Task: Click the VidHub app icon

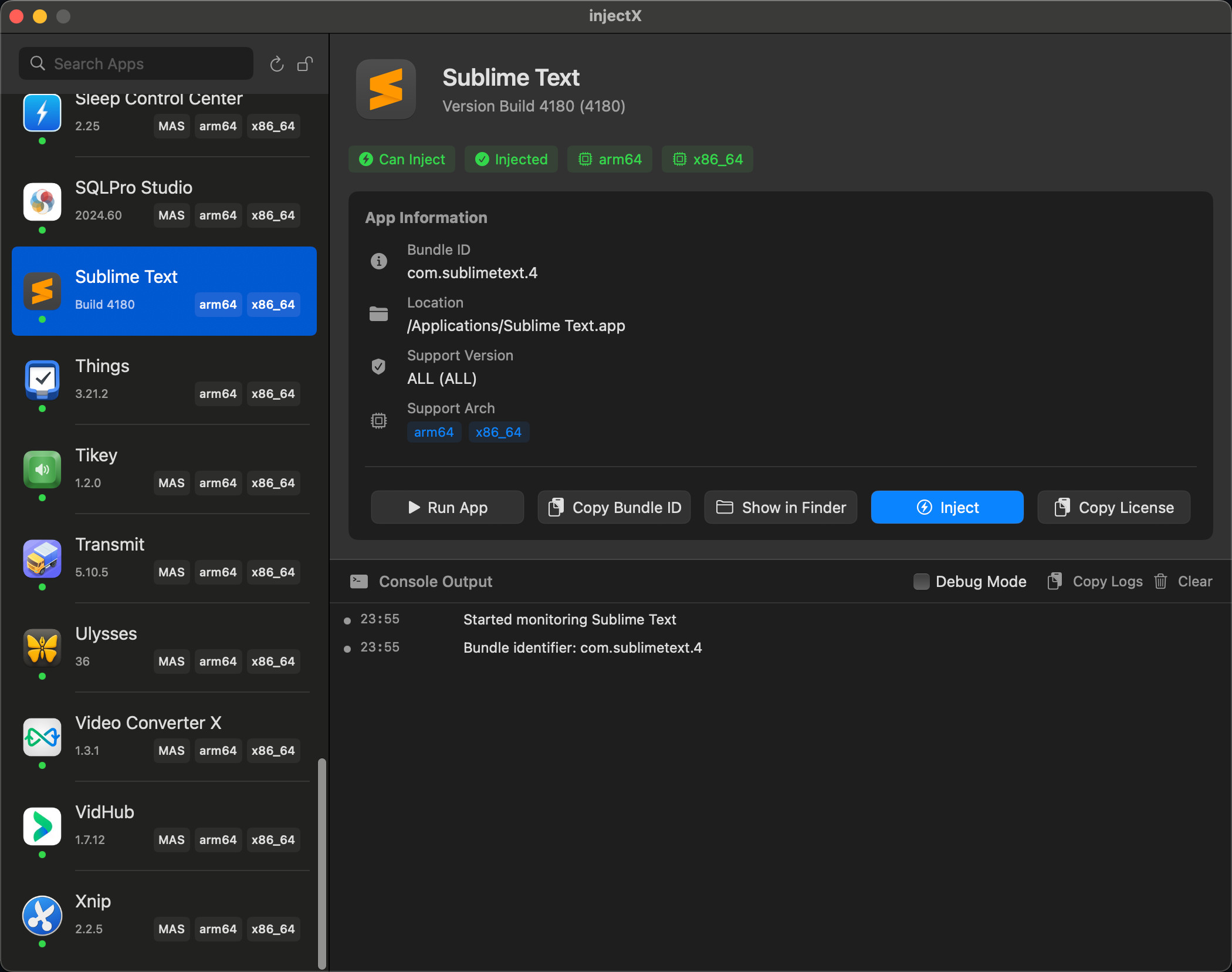Action: coord(42,826)
